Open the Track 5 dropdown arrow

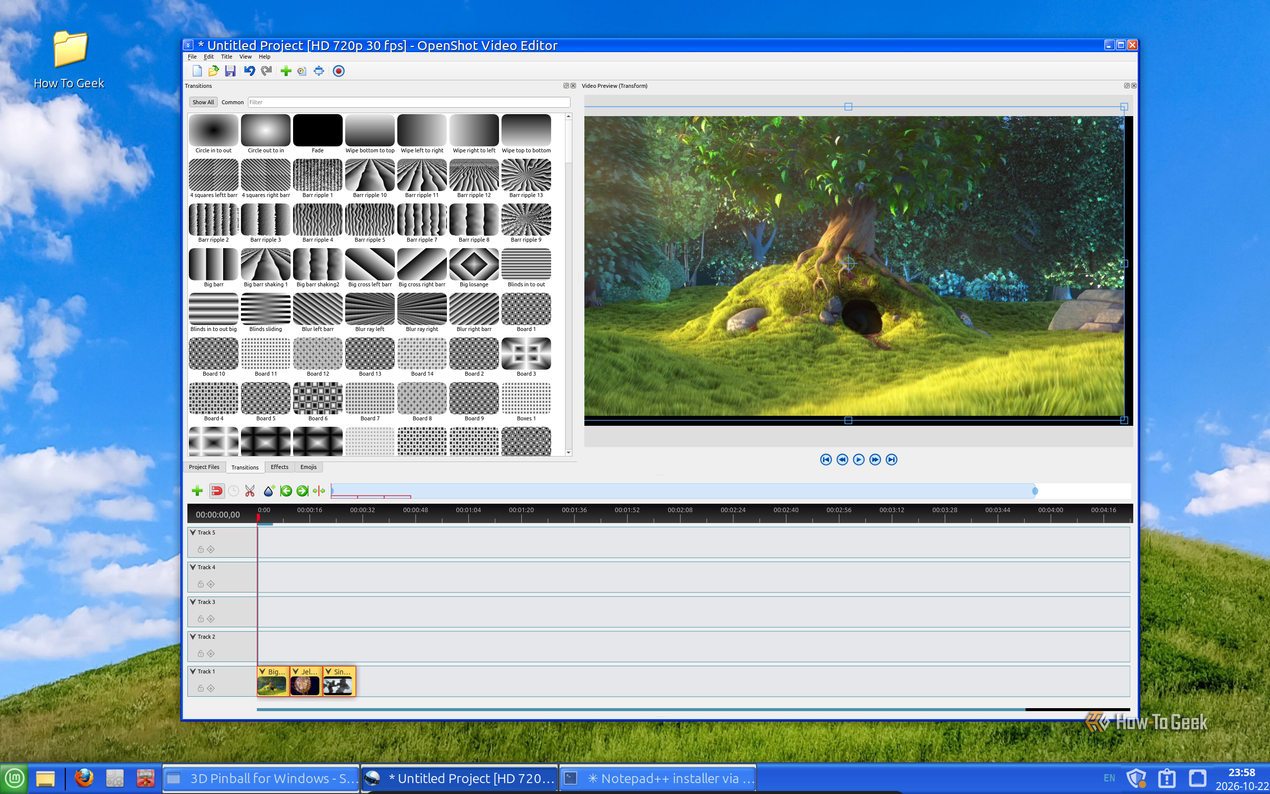(193, 532)
